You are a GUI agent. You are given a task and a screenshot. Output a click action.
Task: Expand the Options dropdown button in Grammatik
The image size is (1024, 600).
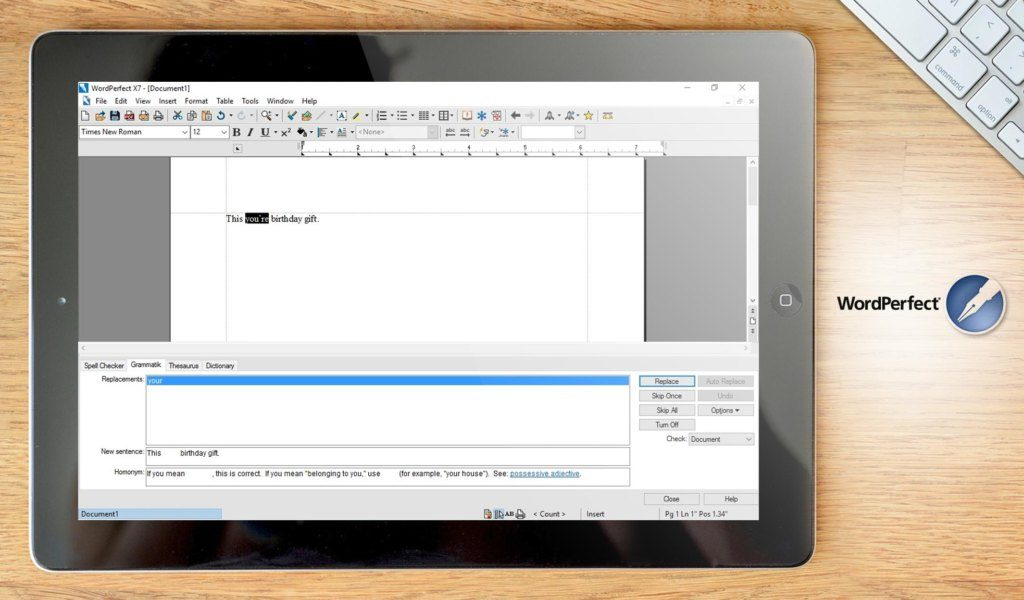(x=725, y=410)
